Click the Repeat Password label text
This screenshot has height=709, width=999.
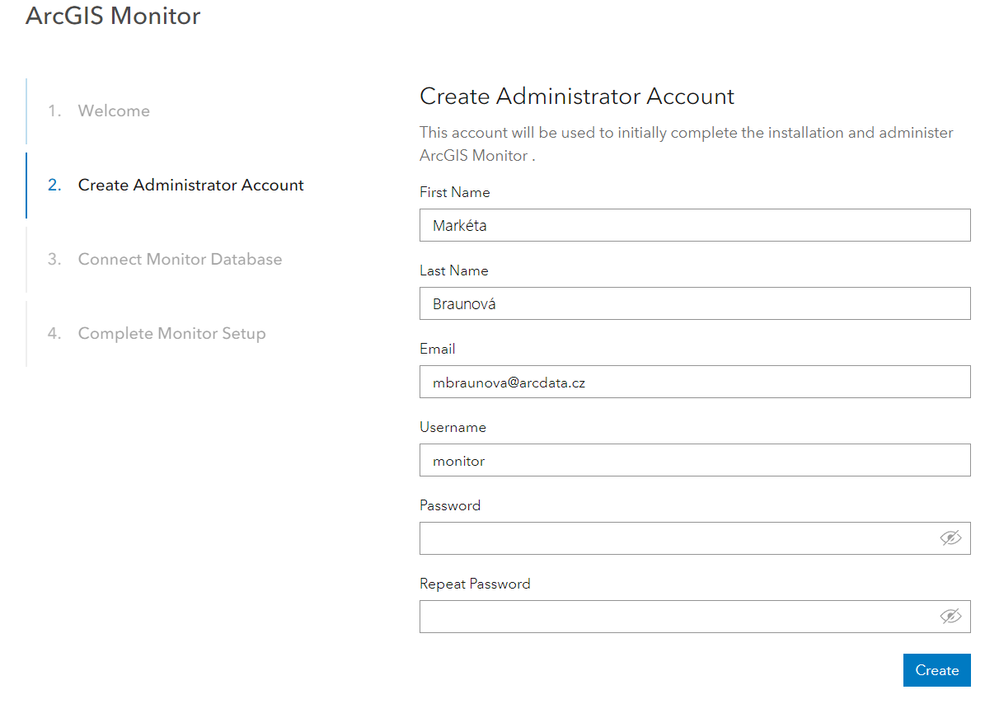(x=475, y=584)
